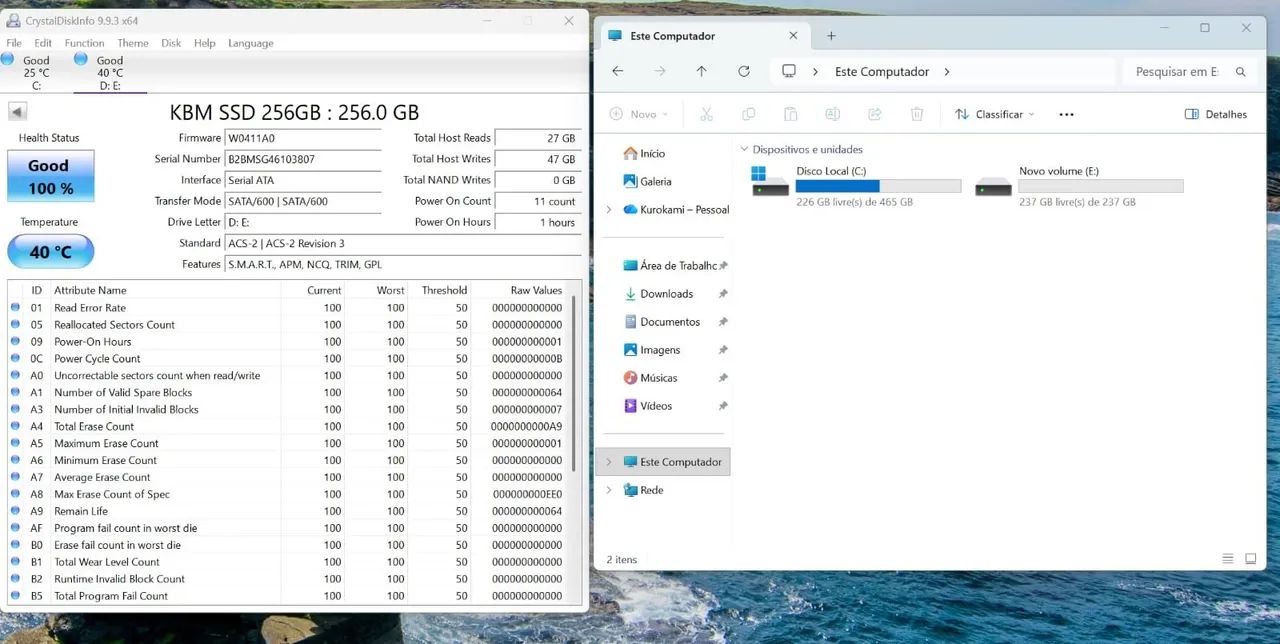Switch to the large icons view button
Image resolution: width=1280 pixels, height=644 pixels.
[1250, 559]
